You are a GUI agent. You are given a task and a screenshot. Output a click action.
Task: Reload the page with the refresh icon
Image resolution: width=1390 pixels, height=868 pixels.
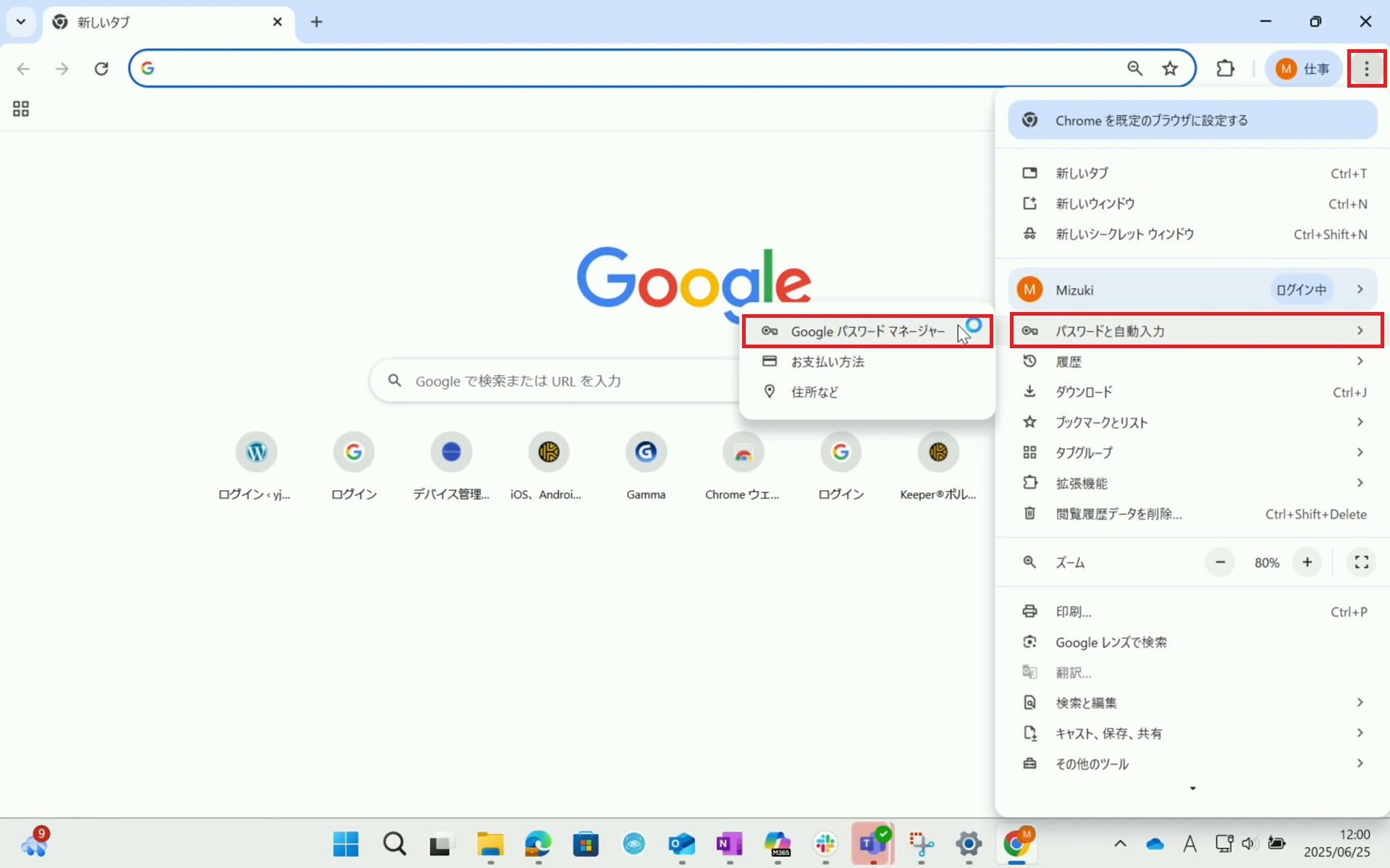[x=101, y=68]
